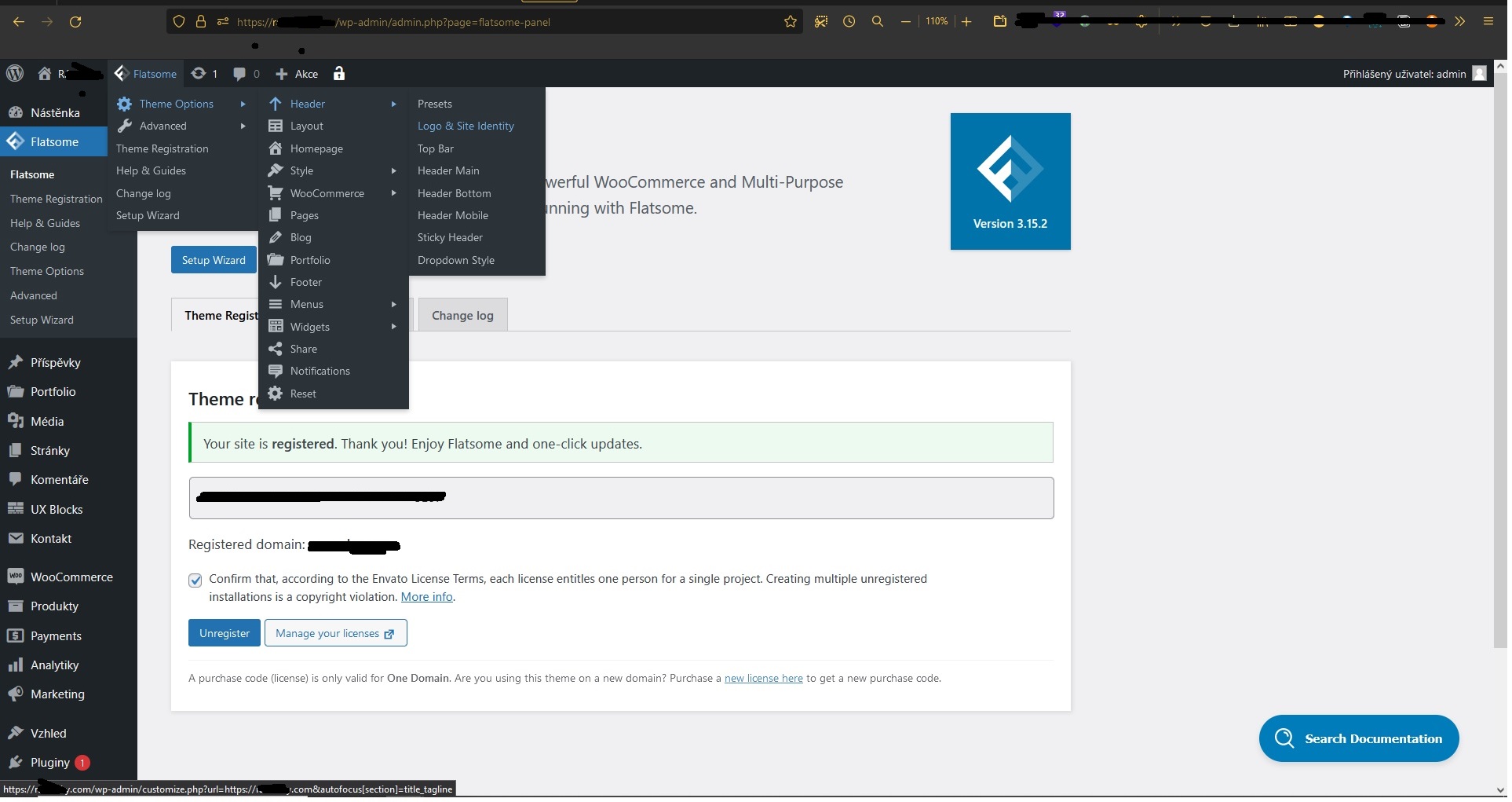
Task: Select Pages theme option
Action: 333,215
